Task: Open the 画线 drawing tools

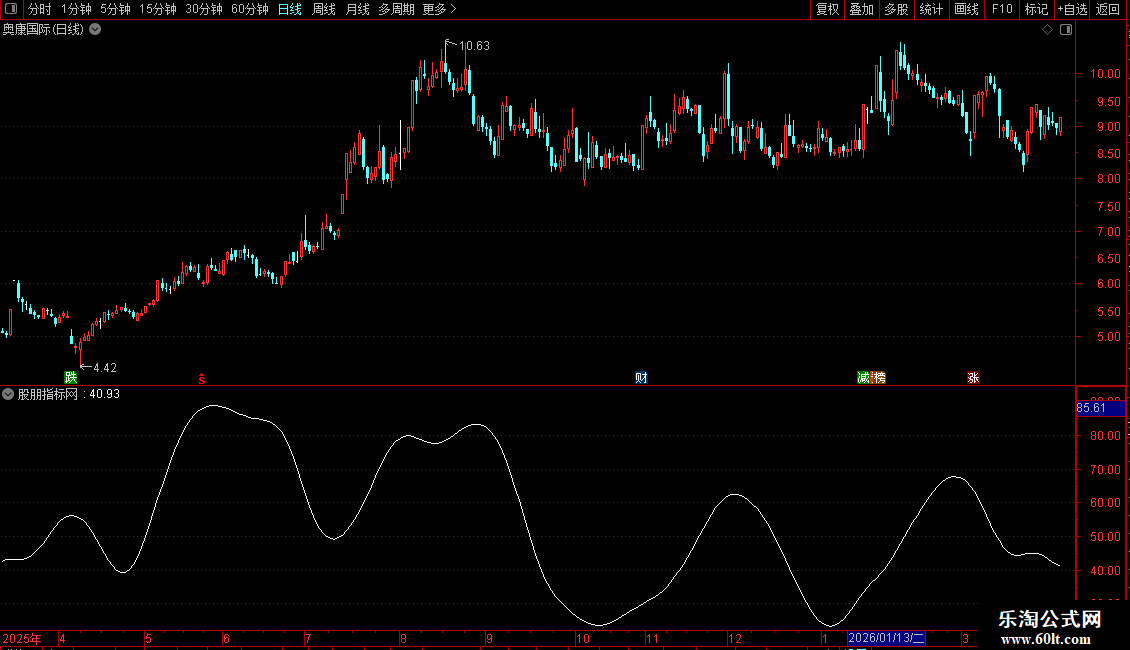Action: pyautogui.click(x=966, y=9)
